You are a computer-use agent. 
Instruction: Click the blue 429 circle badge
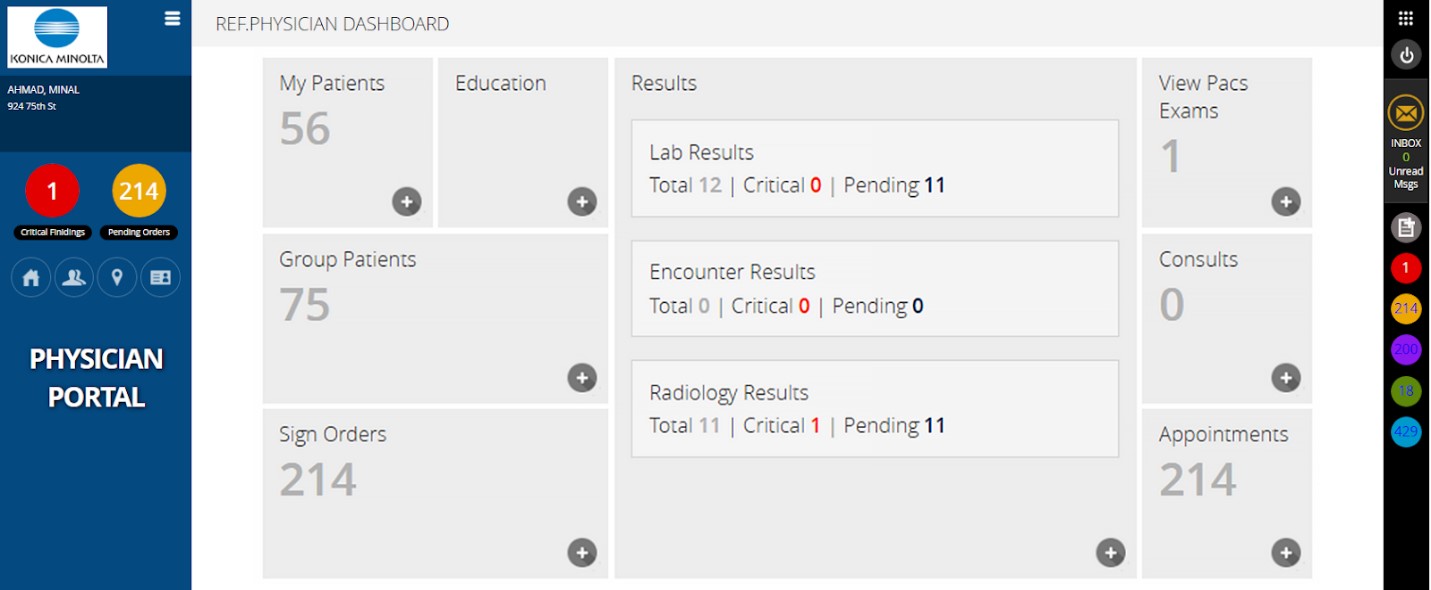pos(1406,432)
